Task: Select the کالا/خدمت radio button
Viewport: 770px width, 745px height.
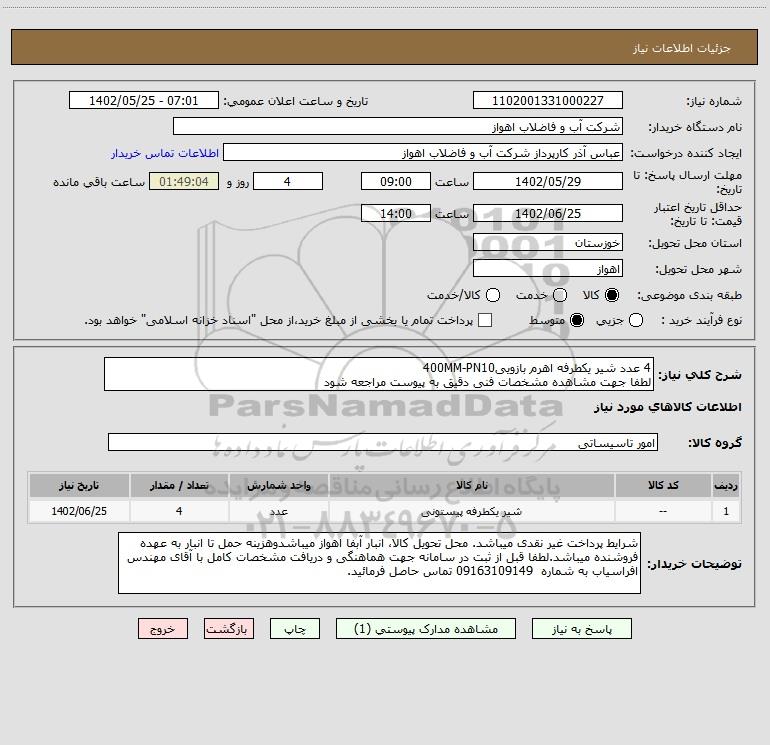Action: point(493,295)
